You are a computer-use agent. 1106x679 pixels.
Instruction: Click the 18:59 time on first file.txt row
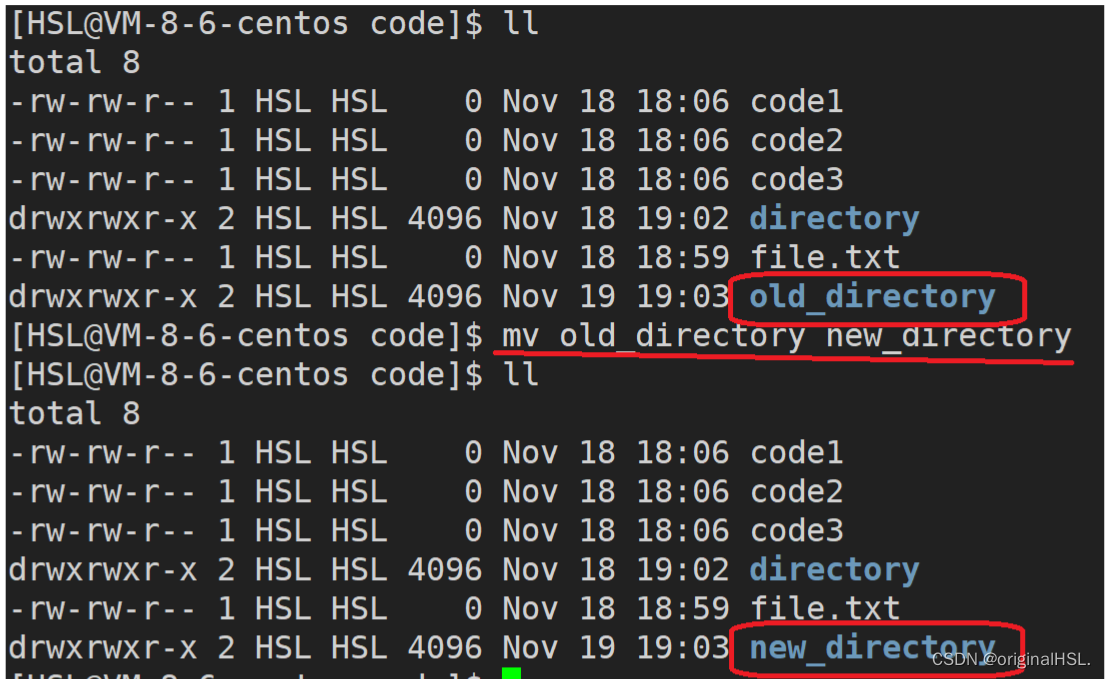pyautogui.click(x=682, y=257)
